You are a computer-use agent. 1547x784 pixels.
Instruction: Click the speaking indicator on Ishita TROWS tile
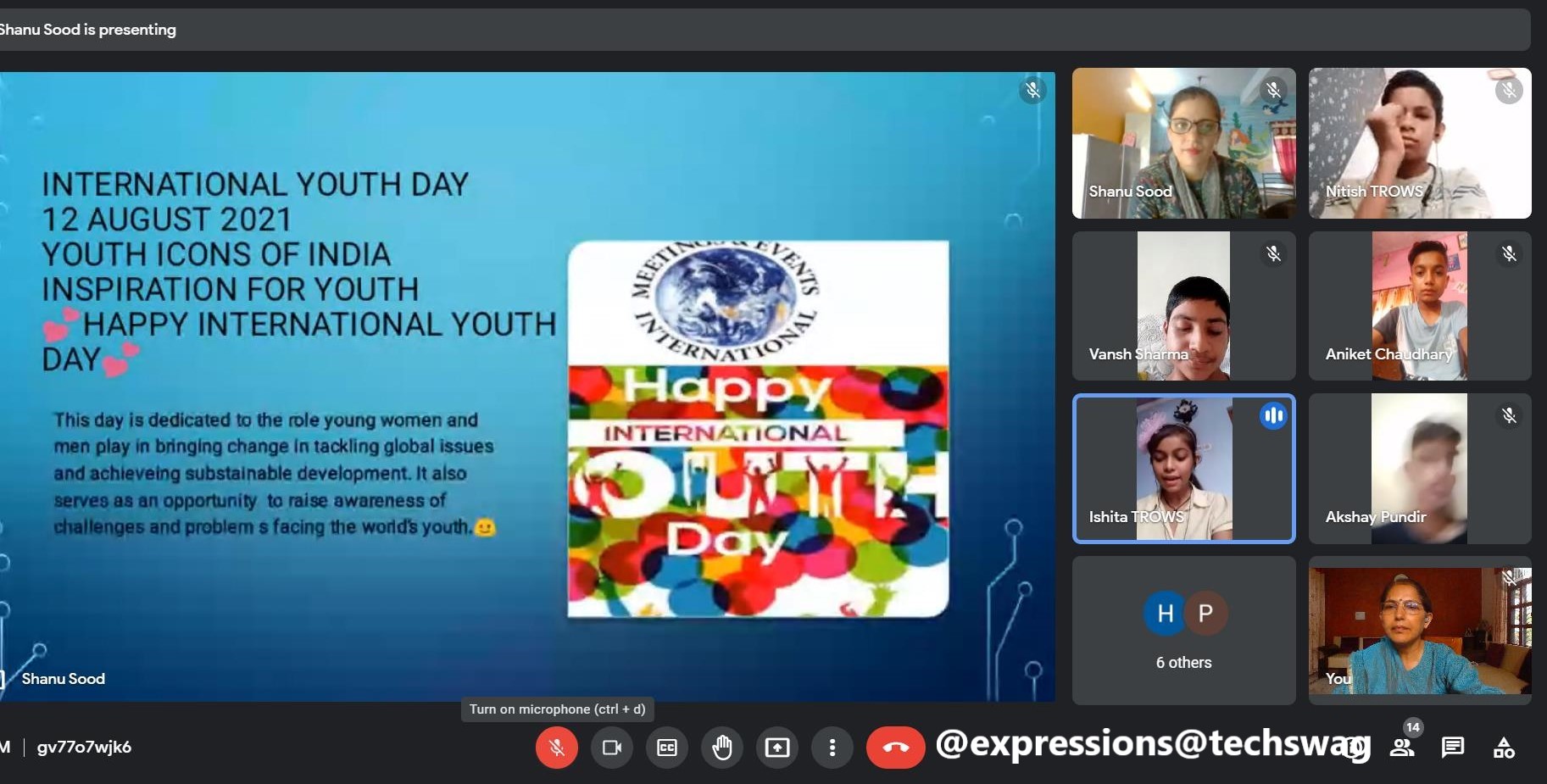pos(1273,415)
